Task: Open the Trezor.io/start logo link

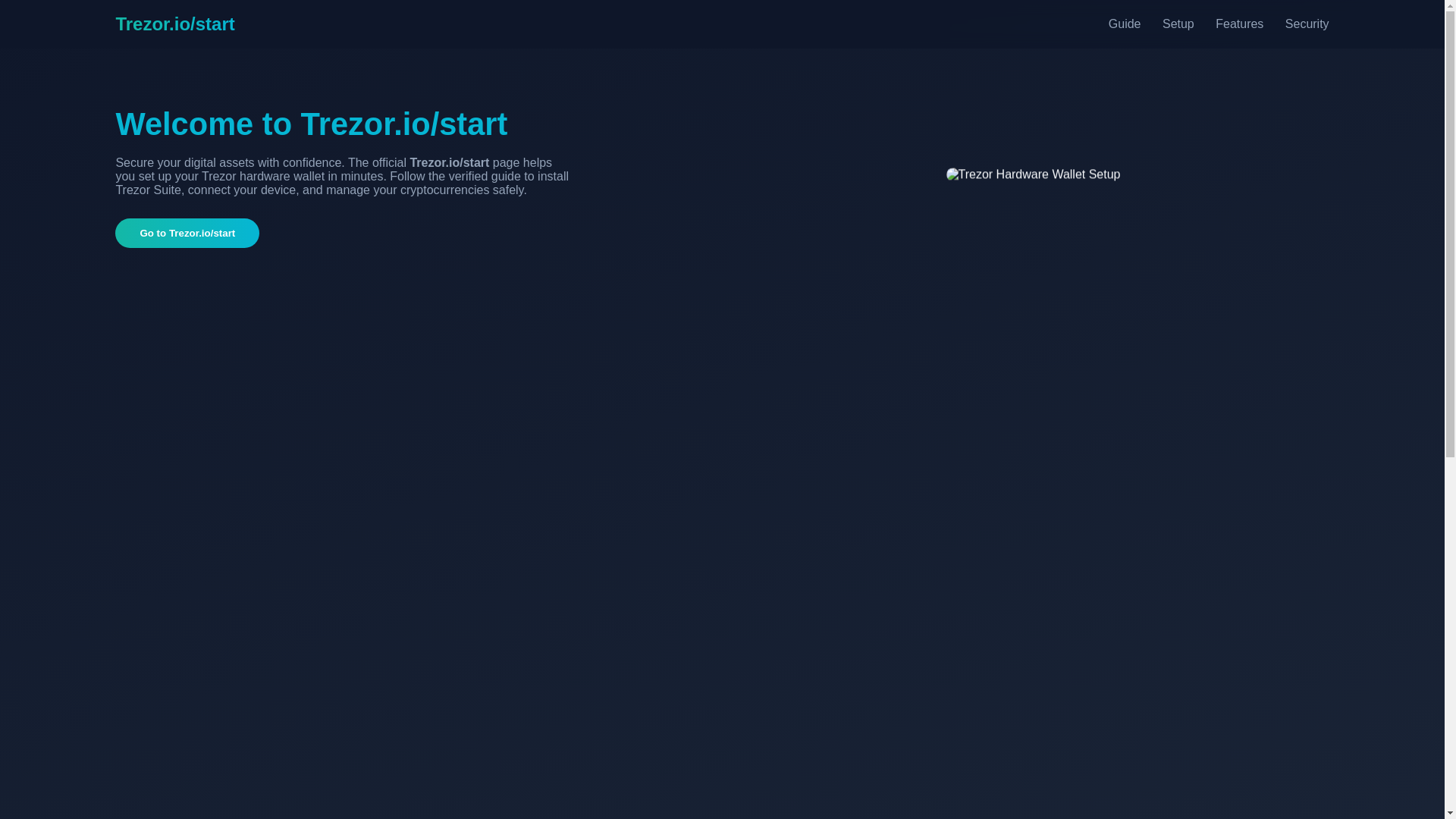Action: click(x=175, y=24)
